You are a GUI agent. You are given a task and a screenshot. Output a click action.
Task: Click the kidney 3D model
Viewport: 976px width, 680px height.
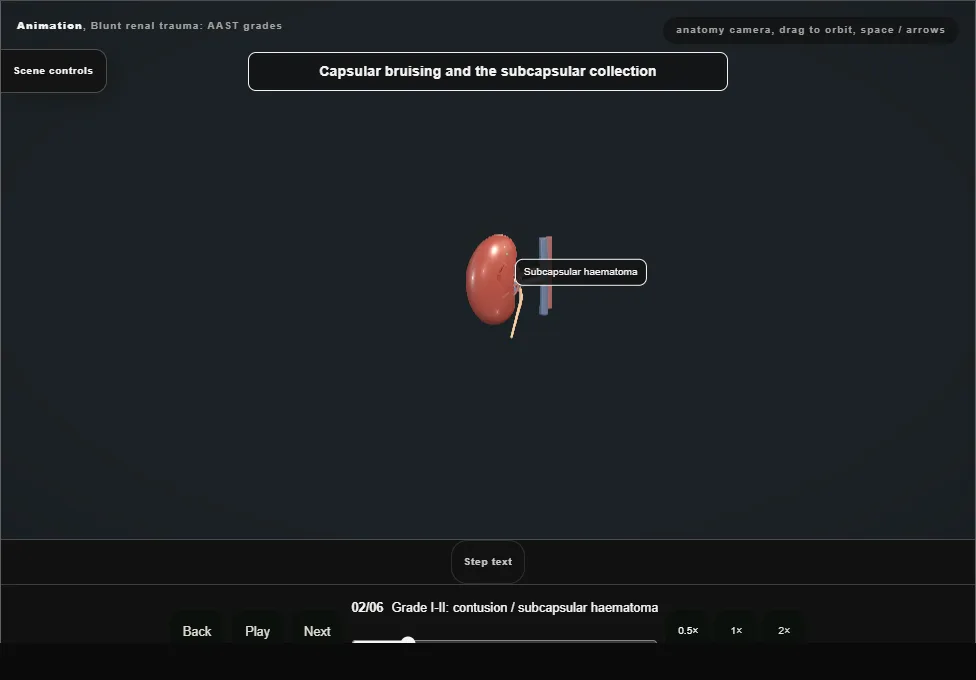coord(491,279)
